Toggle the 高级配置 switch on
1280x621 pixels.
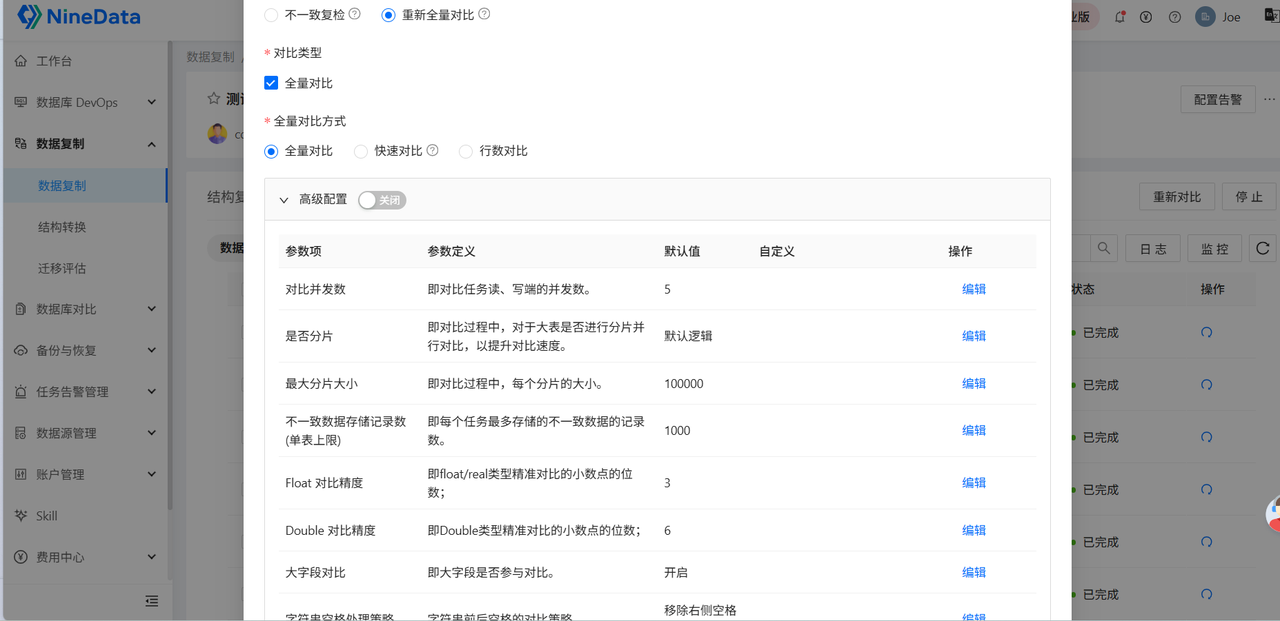(382, 200)
